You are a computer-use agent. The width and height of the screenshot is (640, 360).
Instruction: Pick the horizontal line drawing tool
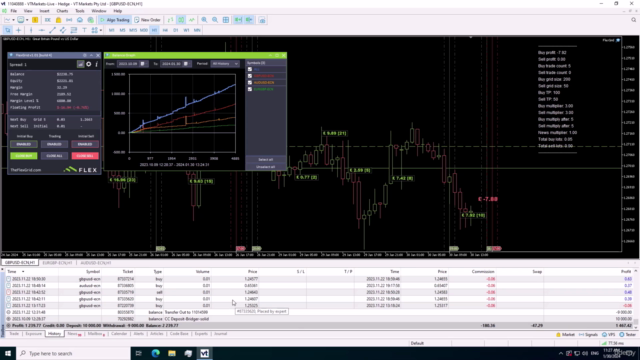[x=41, y=30]
